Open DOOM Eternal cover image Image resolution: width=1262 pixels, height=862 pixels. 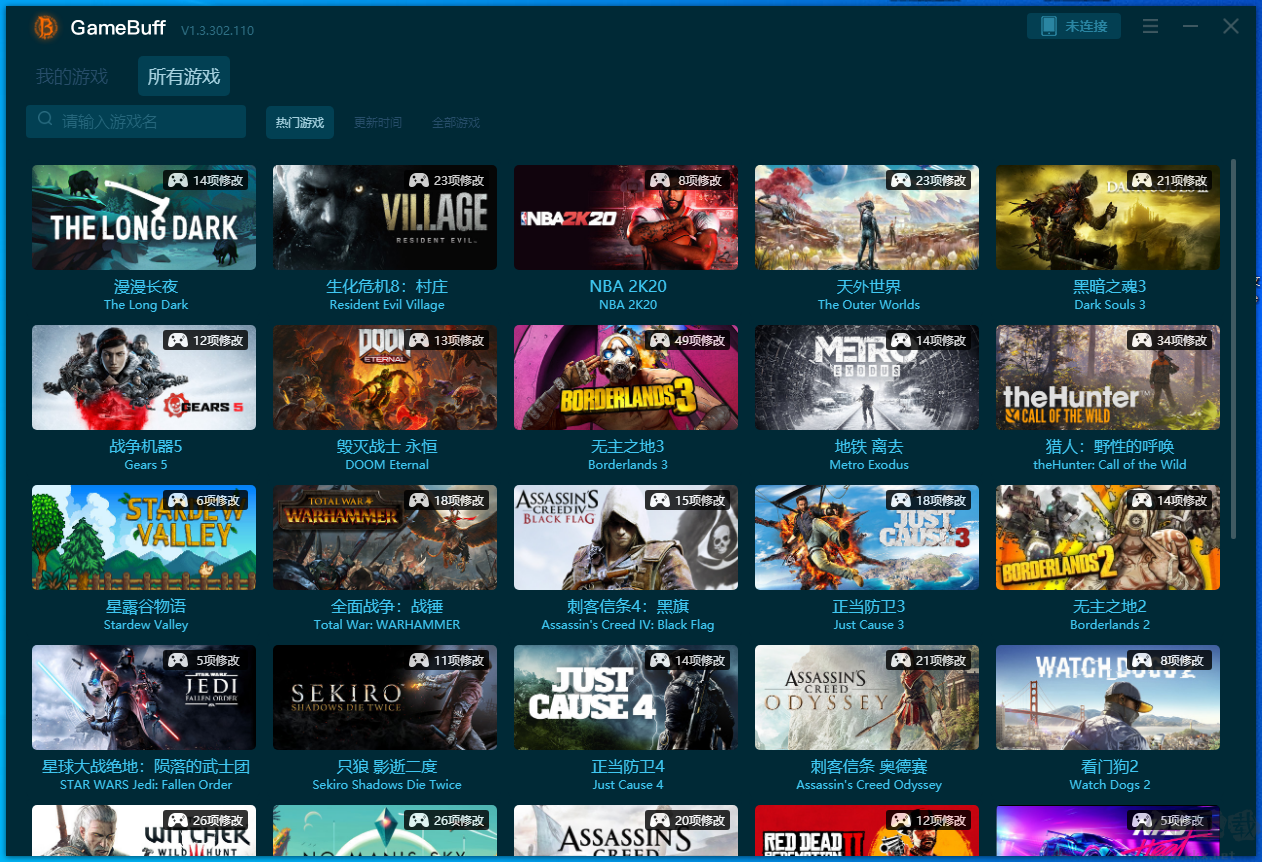385,377
